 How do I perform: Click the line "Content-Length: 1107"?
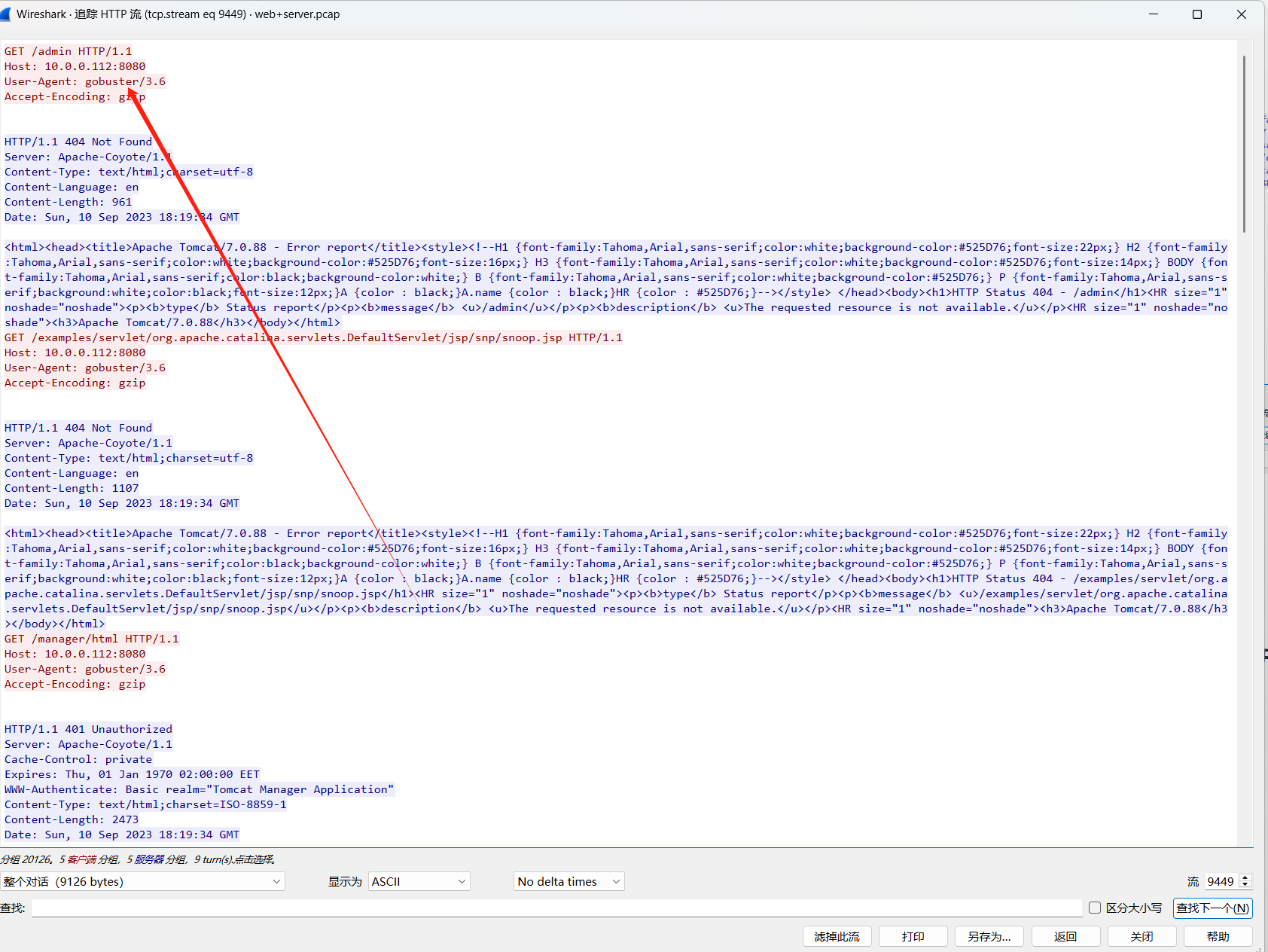coord(72,488)
